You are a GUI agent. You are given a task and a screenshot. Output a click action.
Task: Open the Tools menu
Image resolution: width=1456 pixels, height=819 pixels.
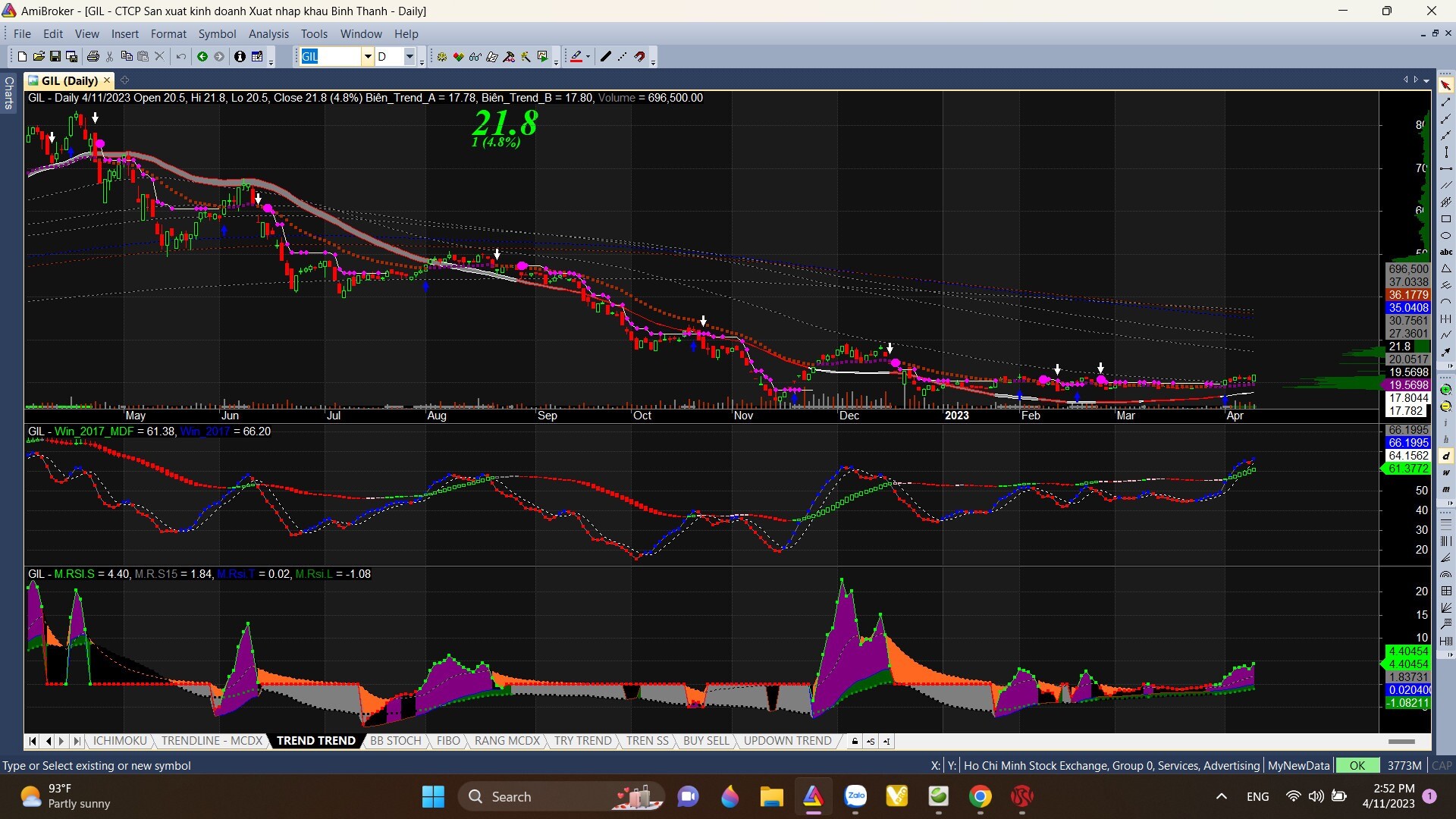[314, 34]
